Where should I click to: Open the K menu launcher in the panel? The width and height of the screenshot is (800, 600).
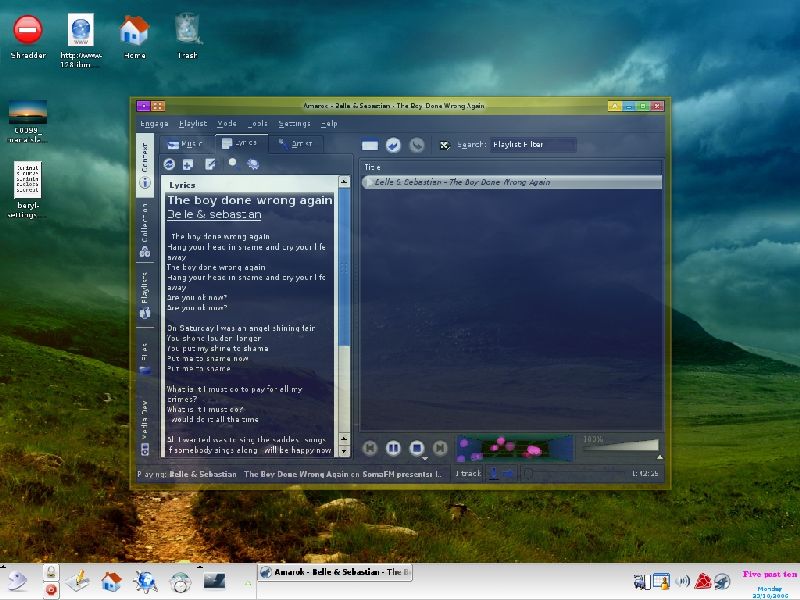[17, 581]
